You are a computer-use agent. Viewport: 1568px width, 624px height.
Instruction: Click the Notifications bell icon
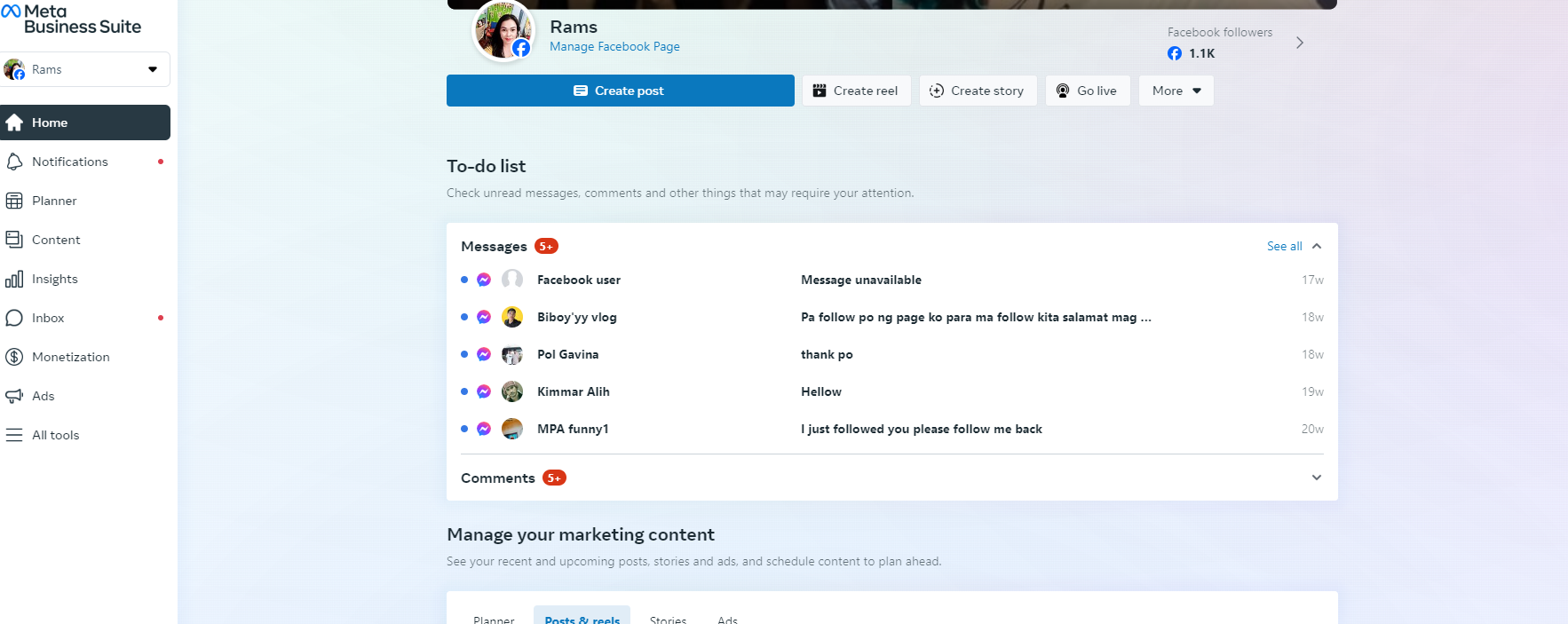[x=14, y=162]
